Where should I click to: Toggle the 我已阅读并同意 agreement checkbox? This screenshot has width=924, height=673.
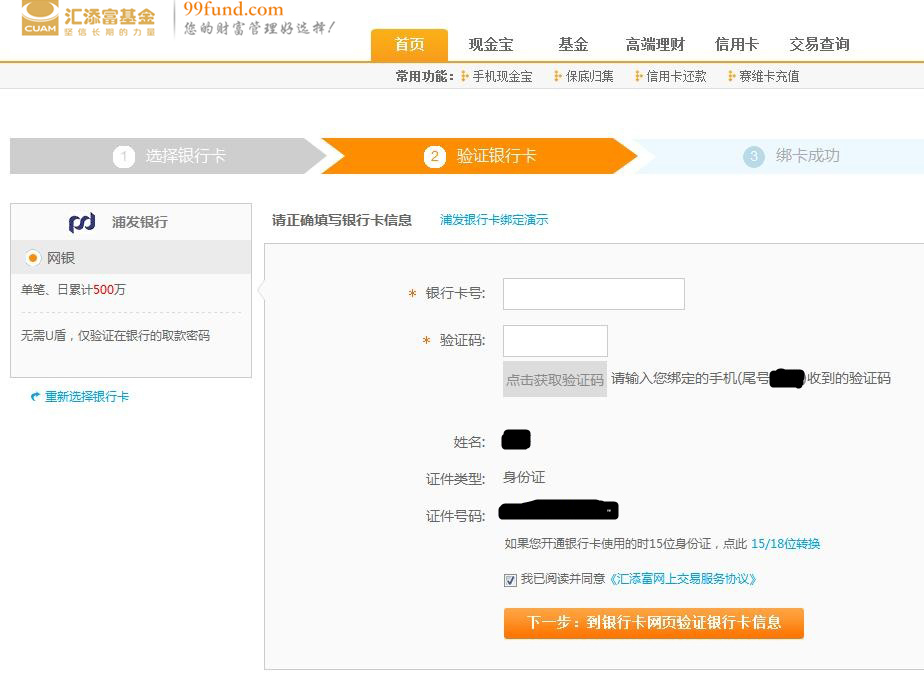[511, 580]
